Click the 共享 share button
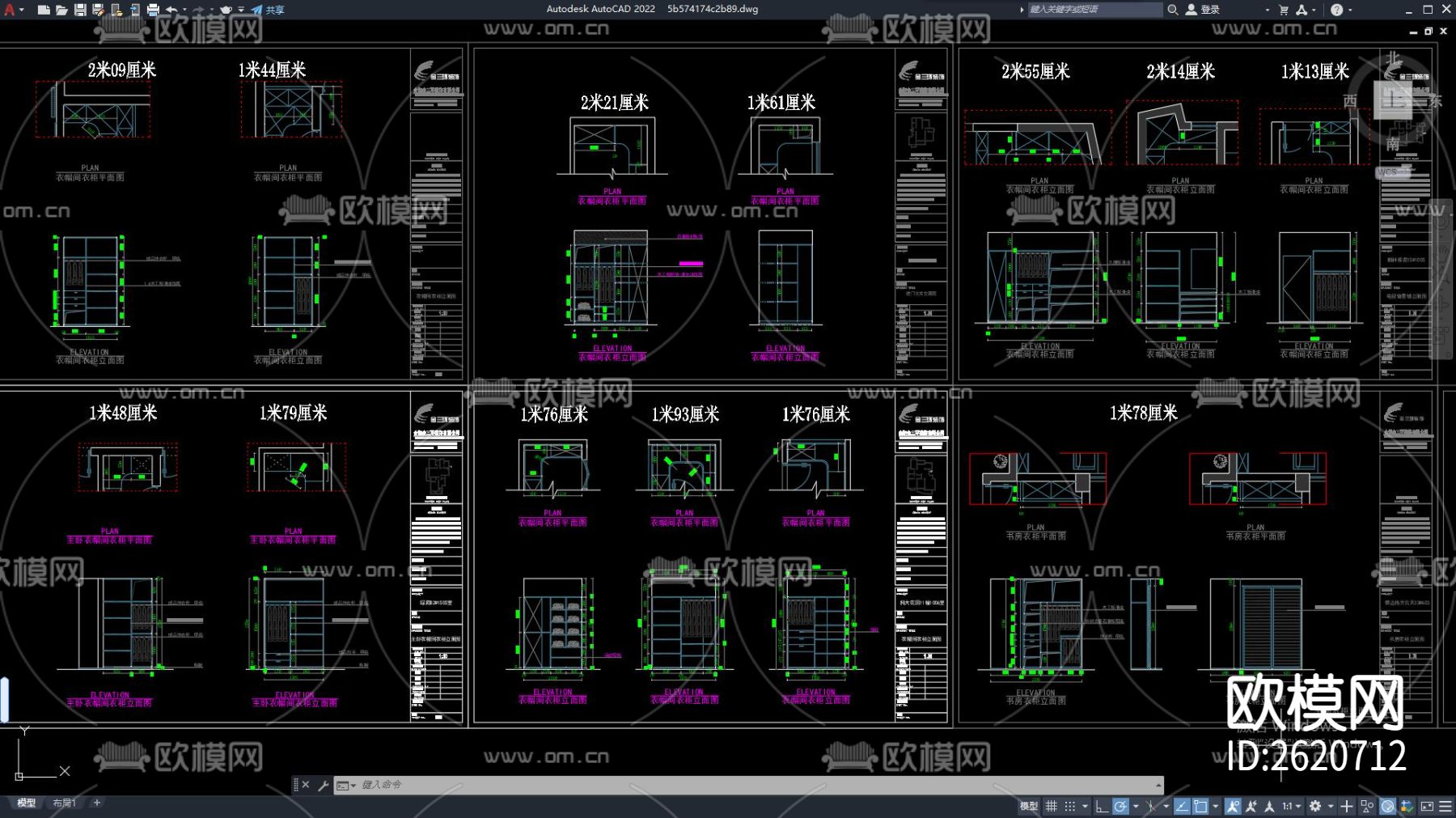Viewport: 1456px width, 818px height. [x=268, y=10]
